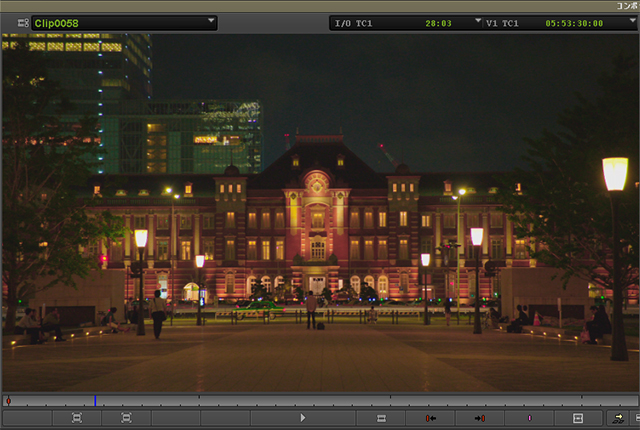Click the Mark Clip button
This screenshot has height=430, width=640.
coord(381,418)
